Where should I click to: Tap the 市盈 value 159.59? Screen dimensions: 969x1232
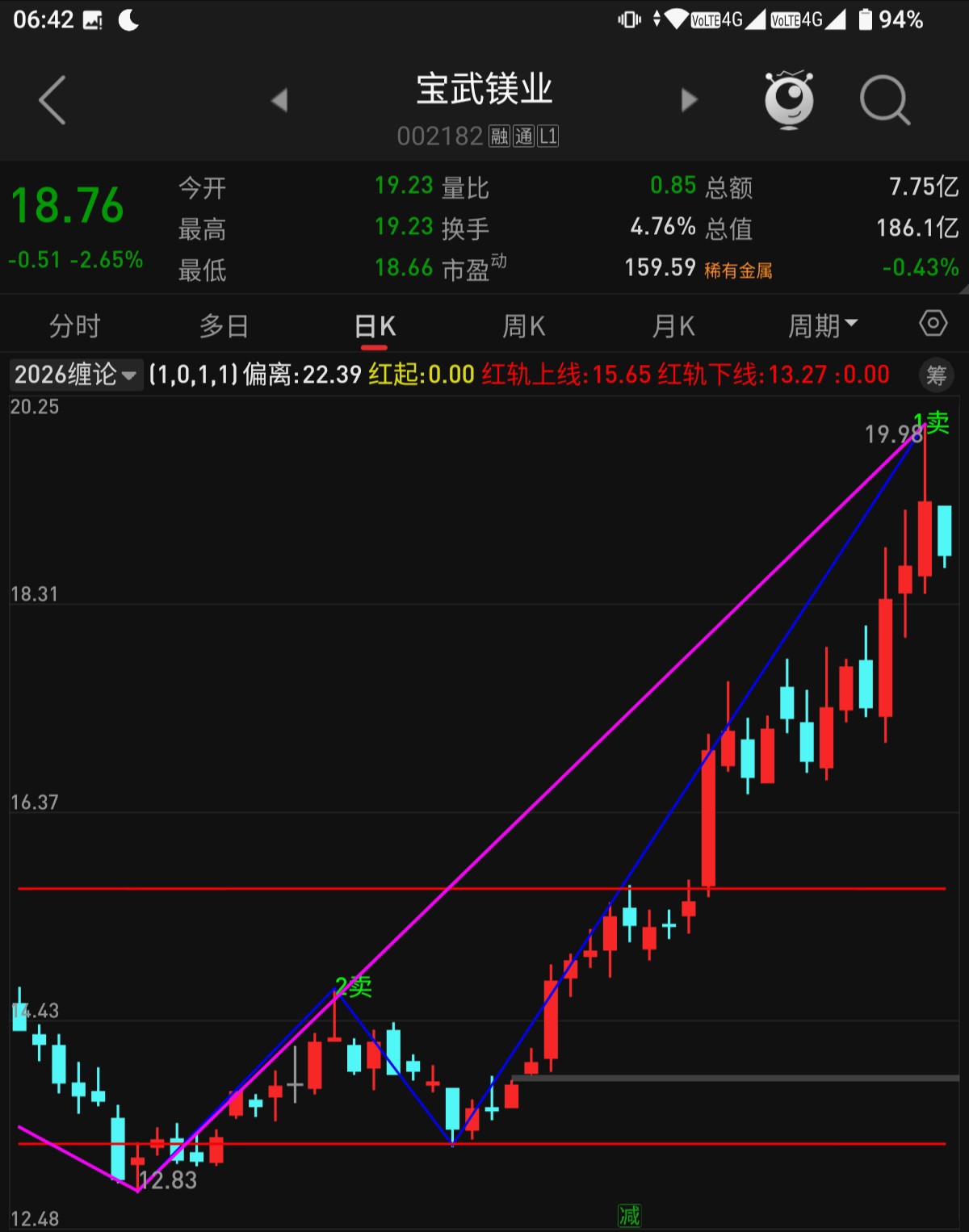[x=660, y=267]
